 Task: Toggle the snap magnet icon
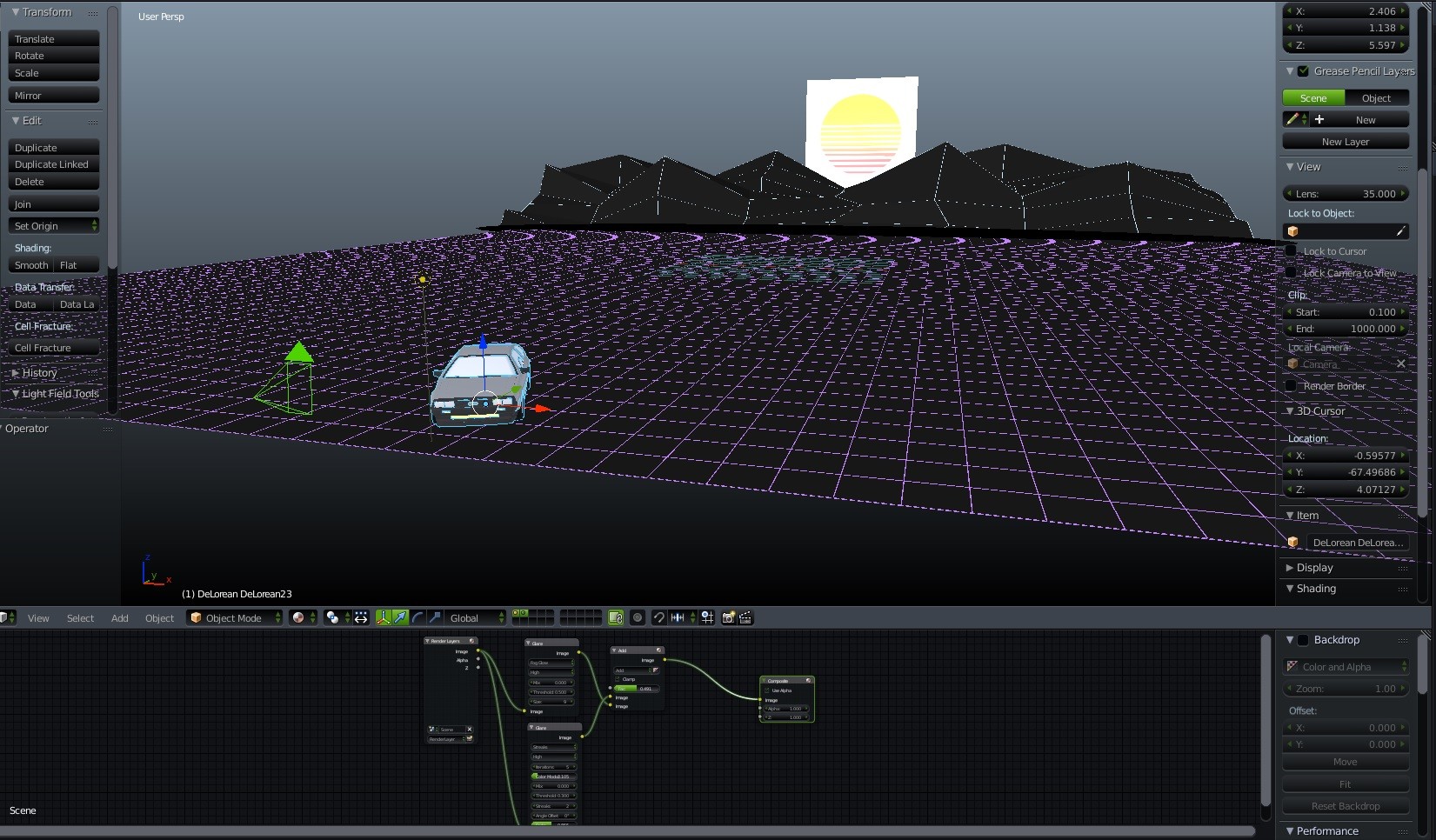tap(658, 617)
